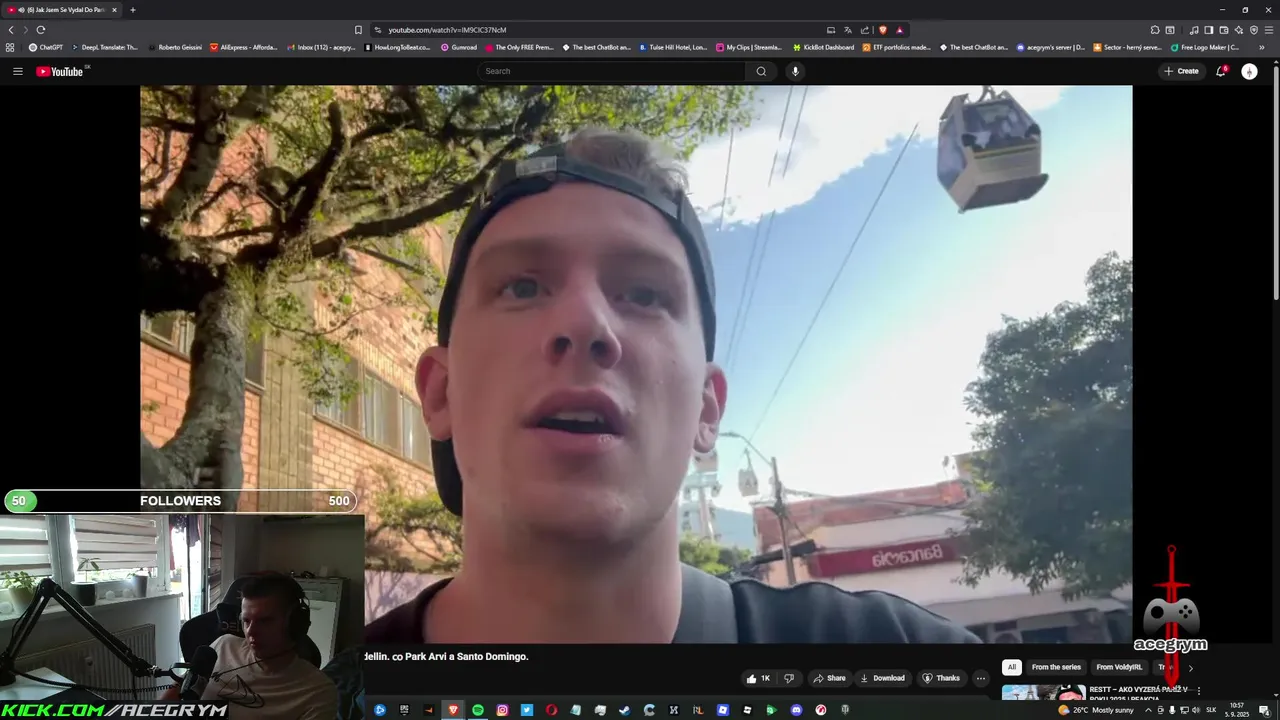Go to the YouTube home logo
The image size is (1280, 720).
[x=60, y=71]
